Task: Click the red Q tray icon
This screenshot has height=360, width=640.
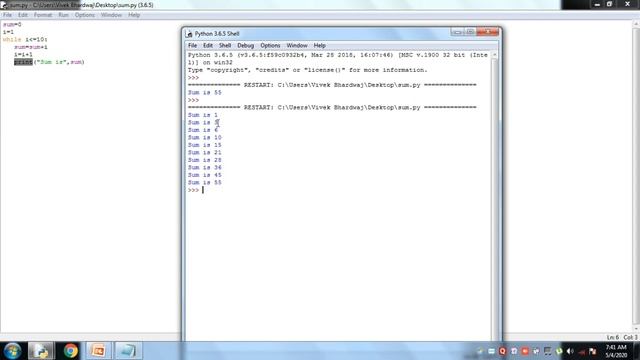Action: point(502,351)
